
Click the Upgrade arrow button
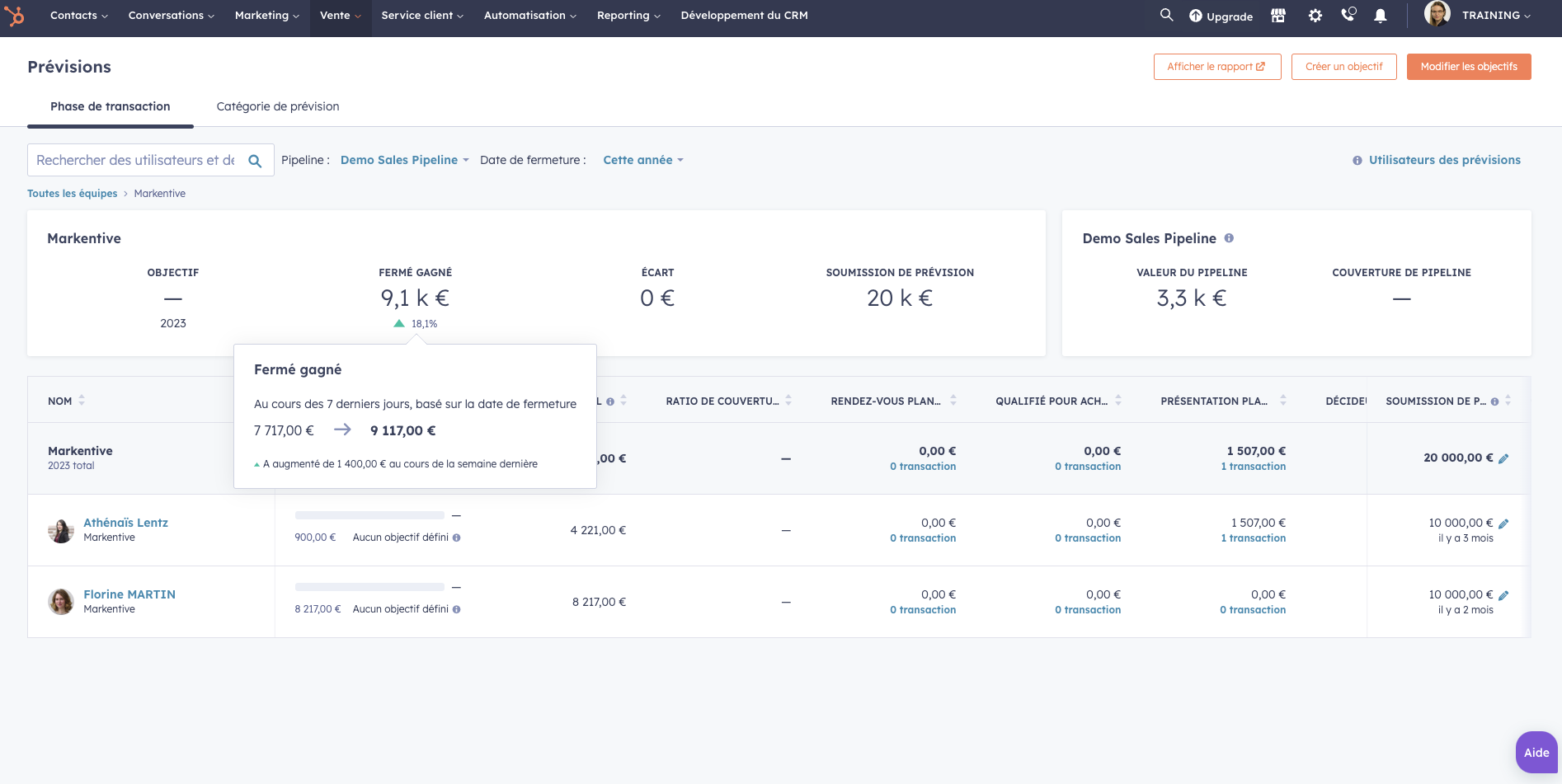1221,16
